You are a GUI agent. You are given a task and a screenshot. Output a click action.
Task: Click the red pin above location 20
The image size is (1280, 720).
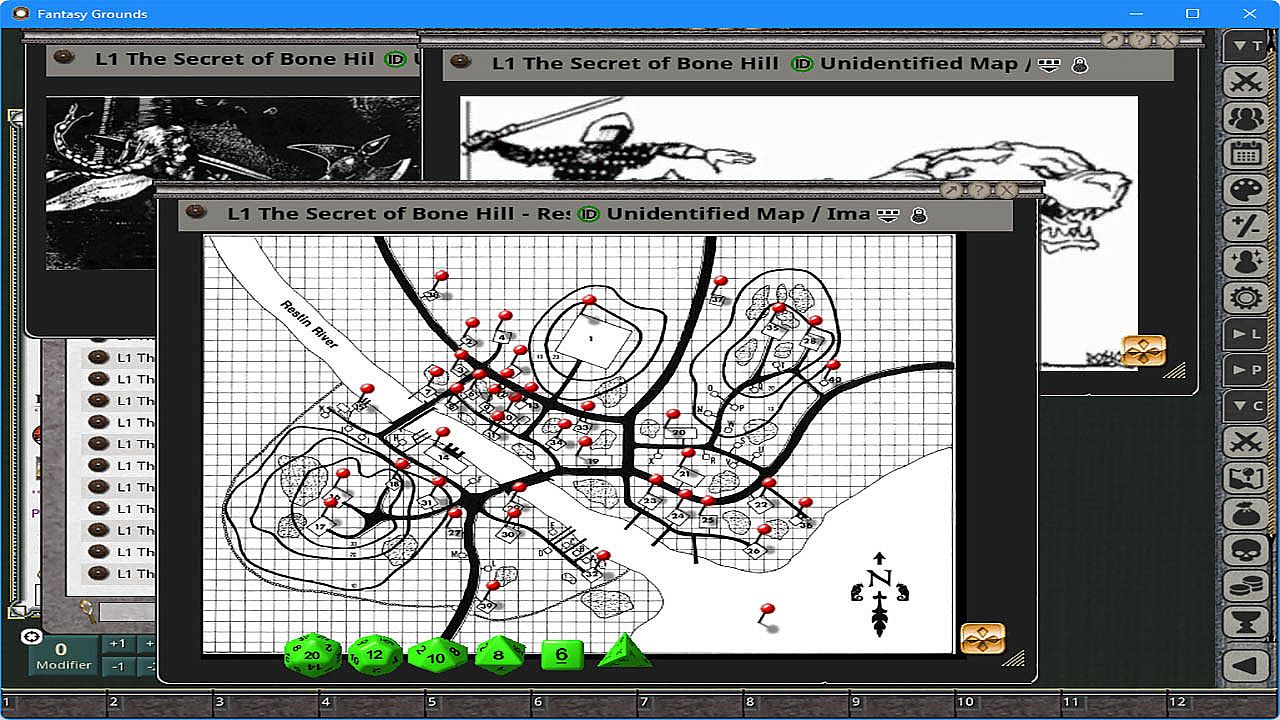(673, 414)
